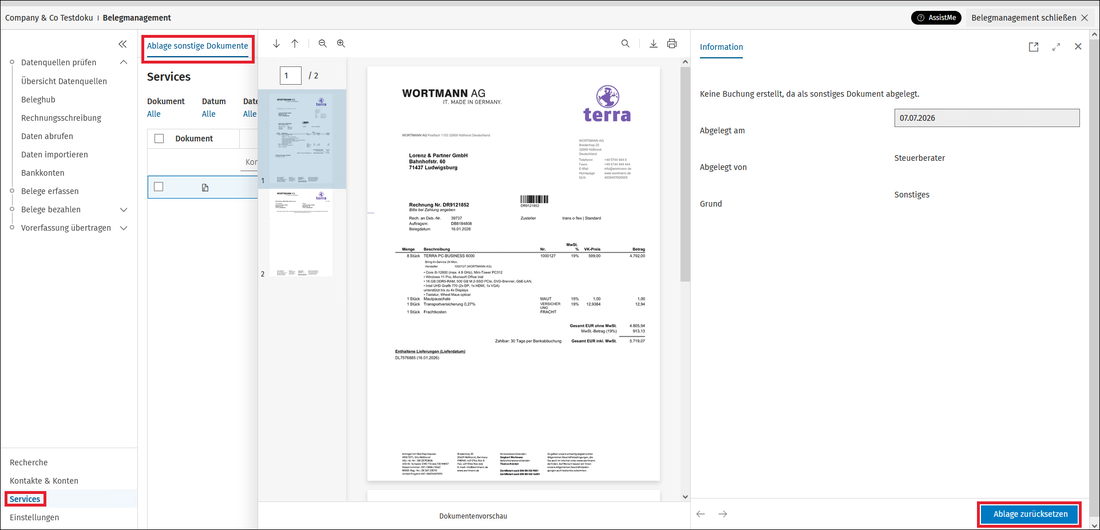1100x530 pixels.
Task: Click the Sonstiges reason value
Action: (x=912, y=194)
